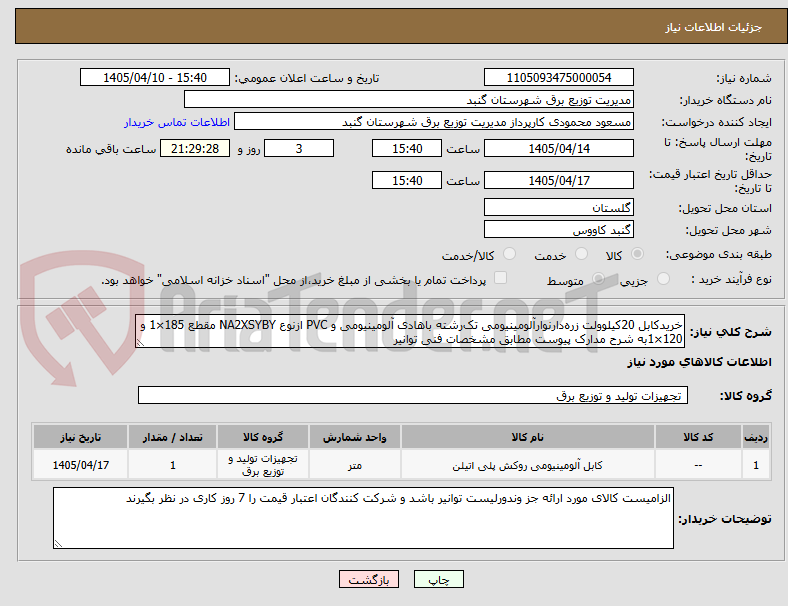Click the delivery city field گنبد کاووس
This screenshot has height=606, width=788.
[x=558, y=229]
